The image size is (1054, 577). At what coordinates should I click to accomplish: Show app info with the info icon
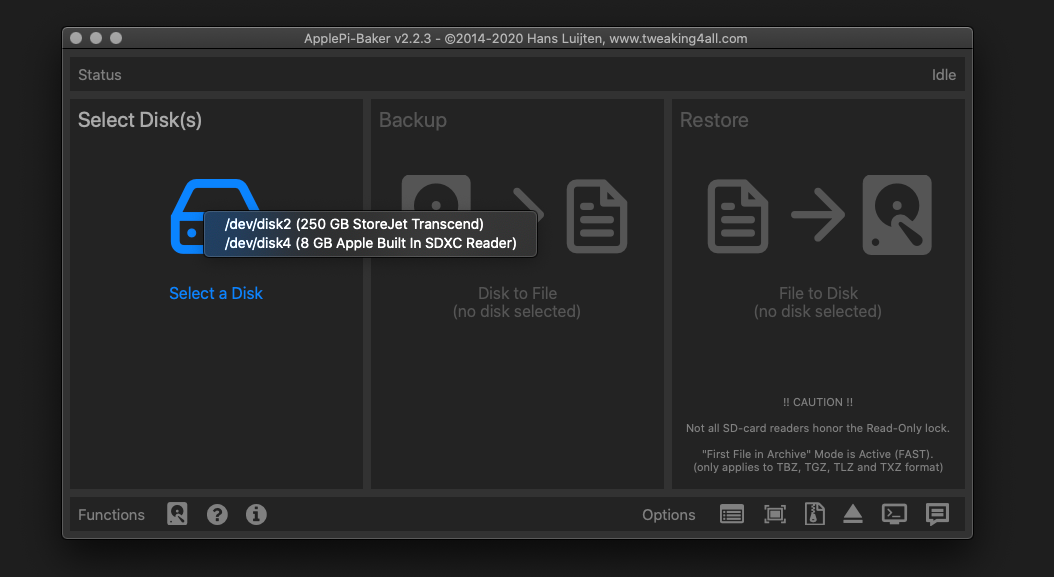256,514
